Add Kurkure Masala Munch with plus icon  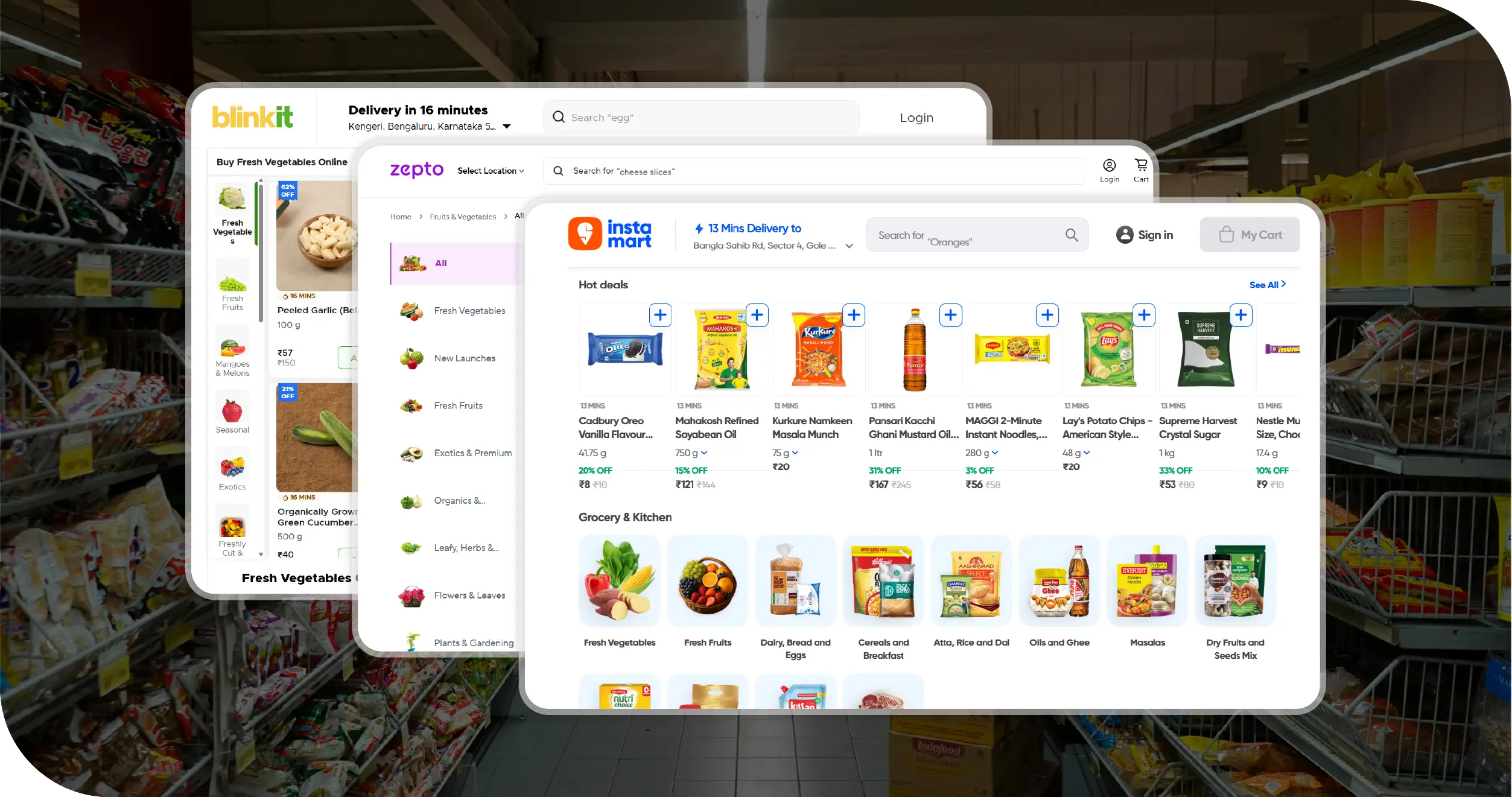(854, 315)
